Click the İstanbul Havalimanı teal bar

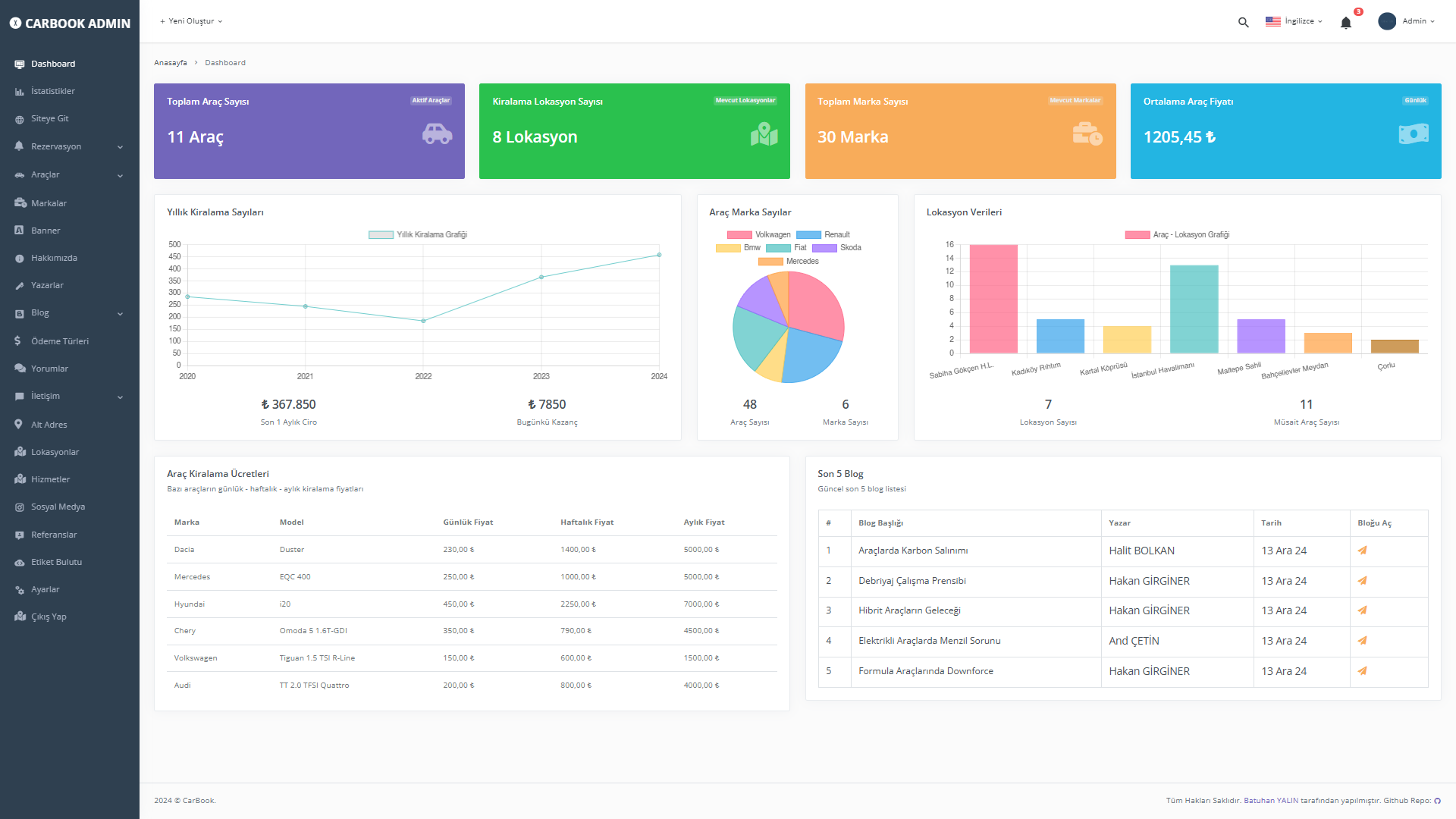click(x=1194, y=309)
